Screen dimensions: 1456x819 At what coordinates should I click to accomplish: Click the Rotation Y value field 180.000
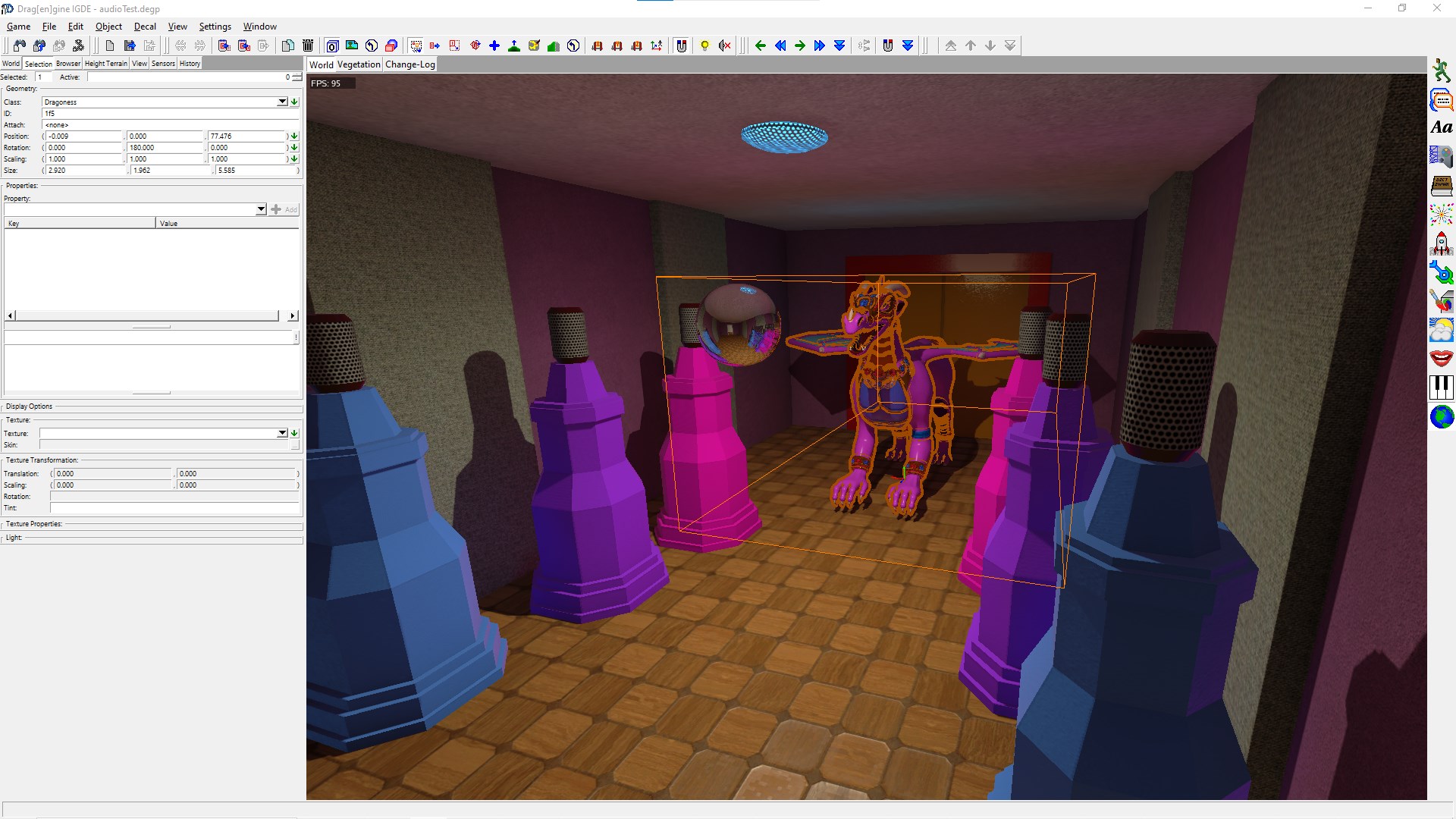point(165,148)
